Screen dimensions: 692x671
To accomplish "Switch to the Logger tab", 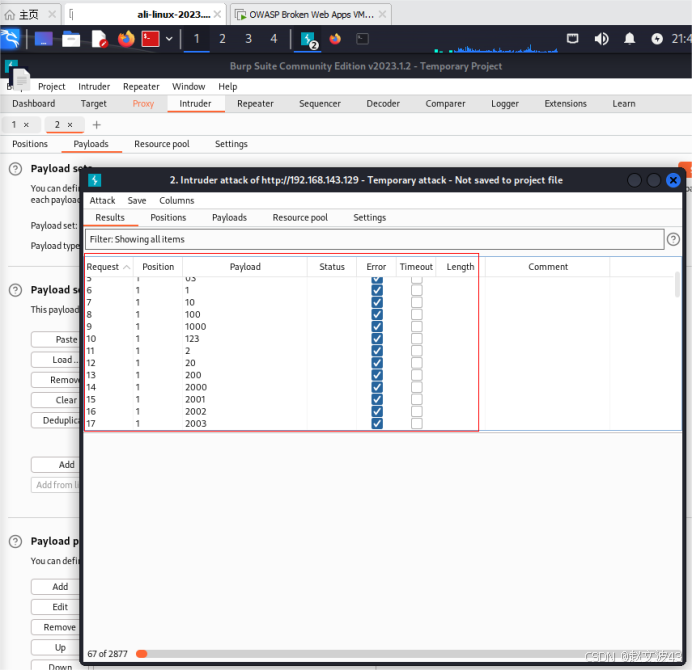I will (505, 104).
